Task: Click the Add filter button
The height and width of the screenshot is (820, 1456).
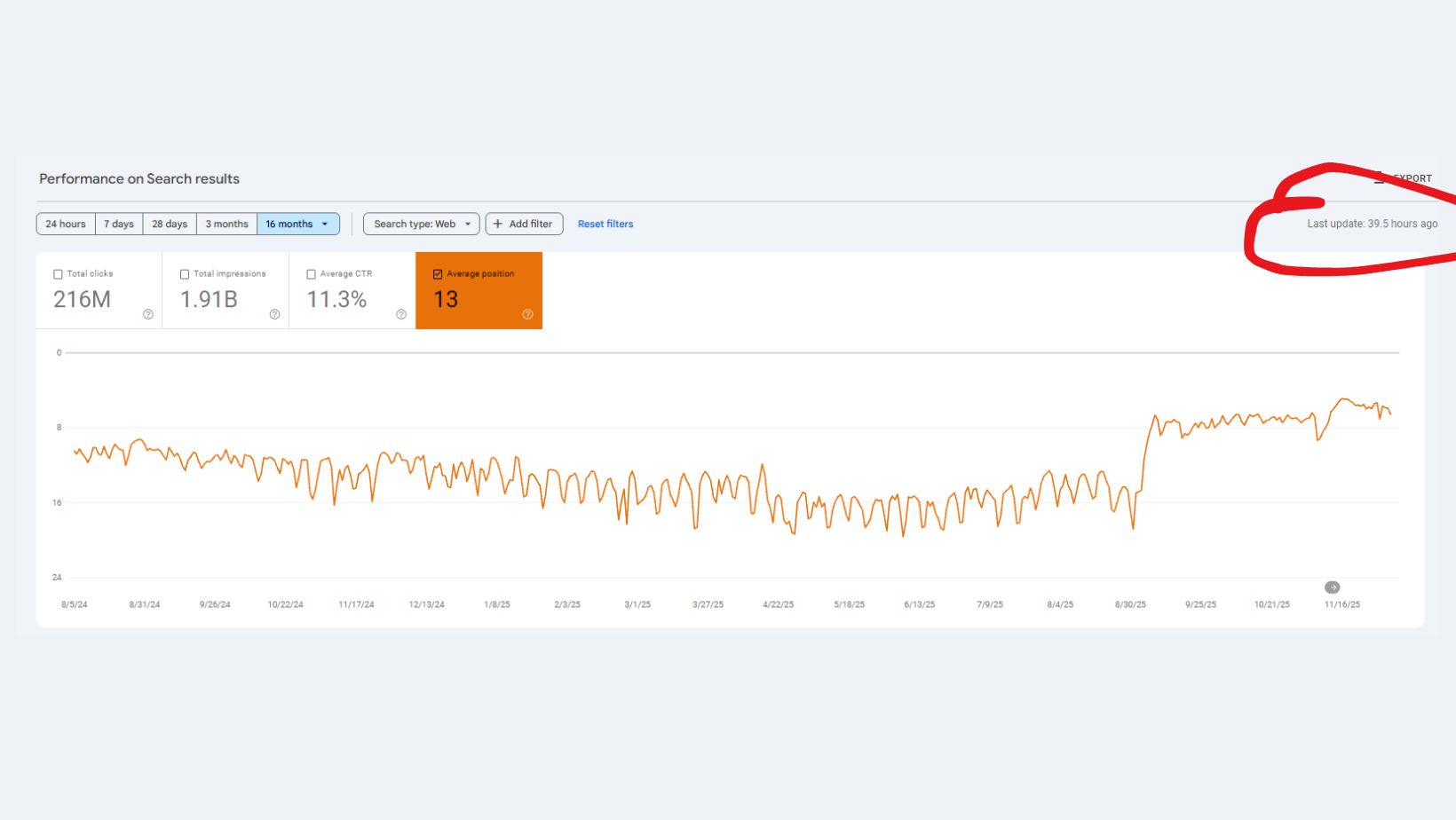Action: [524, 224]
